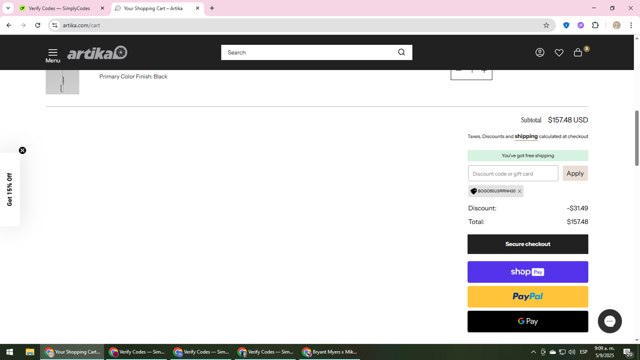
Task: Go forward in the browser
Action: click(23, 25)
